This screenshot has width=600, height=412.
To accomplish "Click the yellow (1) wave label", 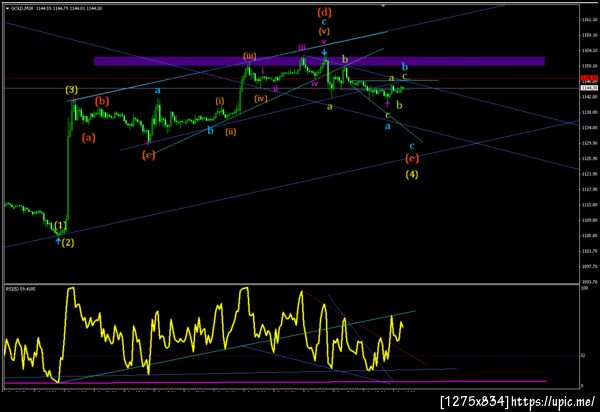I will (60, 225).
